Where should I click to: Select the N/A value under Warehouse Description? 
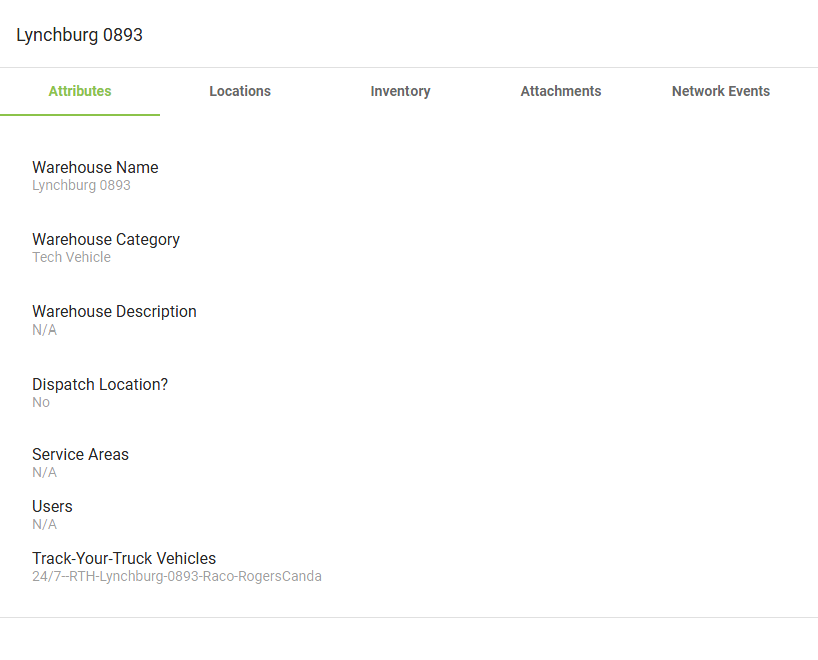(44, 330)
